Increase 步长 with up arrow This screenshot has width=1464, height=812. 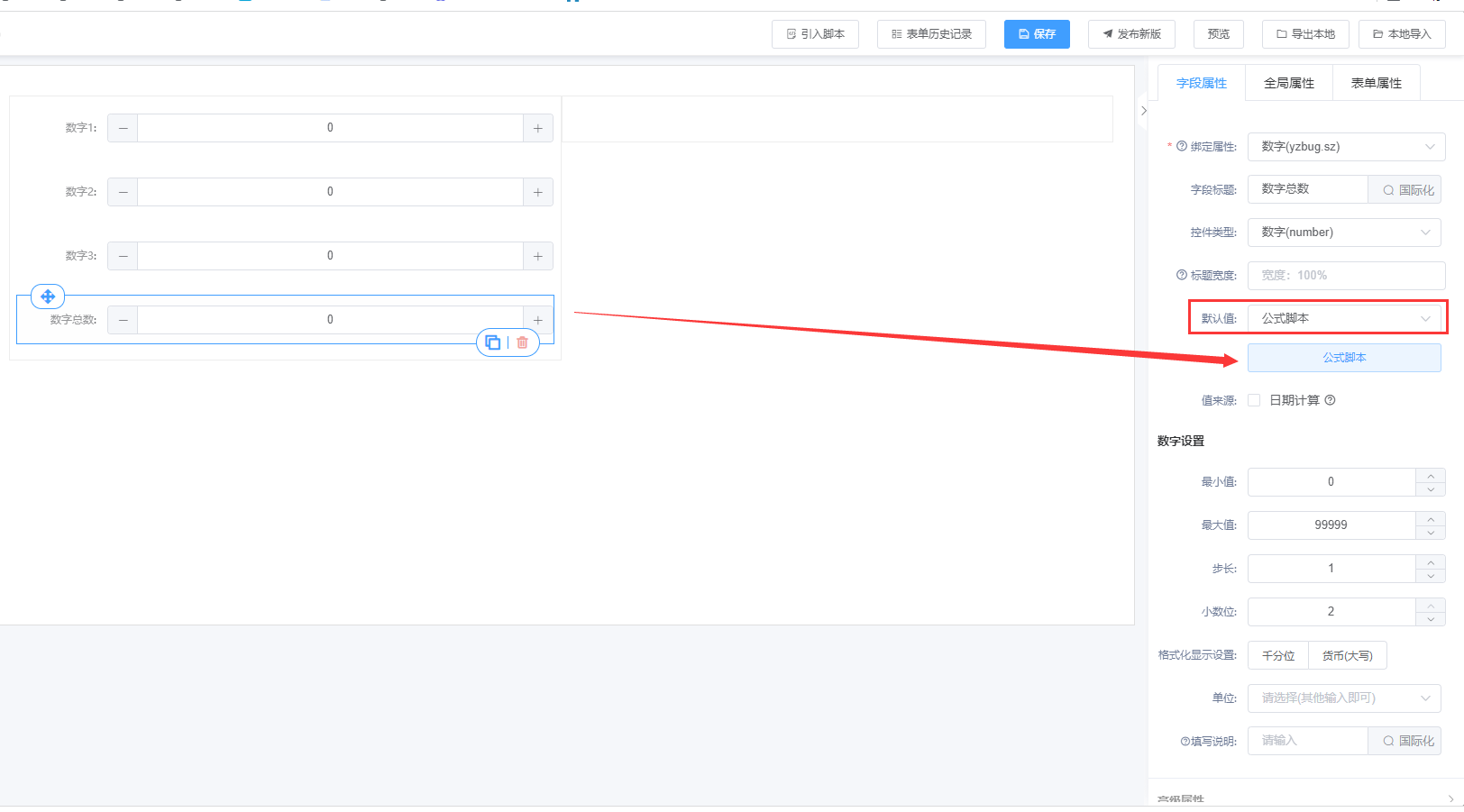coord(1431,561)
